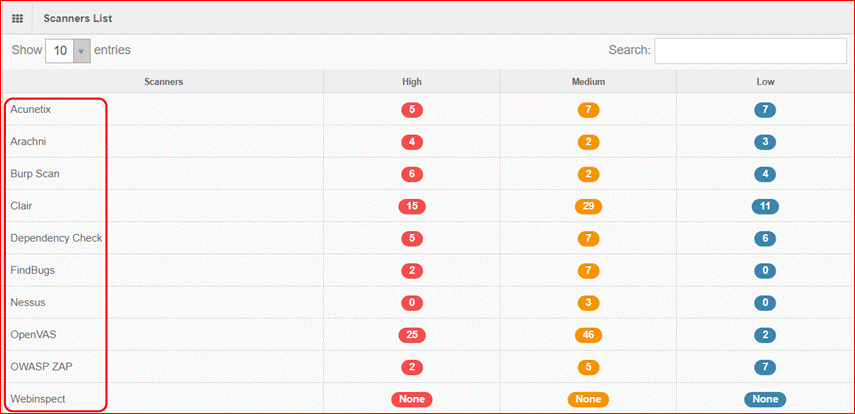Open the Webinspect scanner entry
The image size is (855, 414).
click(x=38, y=399)
